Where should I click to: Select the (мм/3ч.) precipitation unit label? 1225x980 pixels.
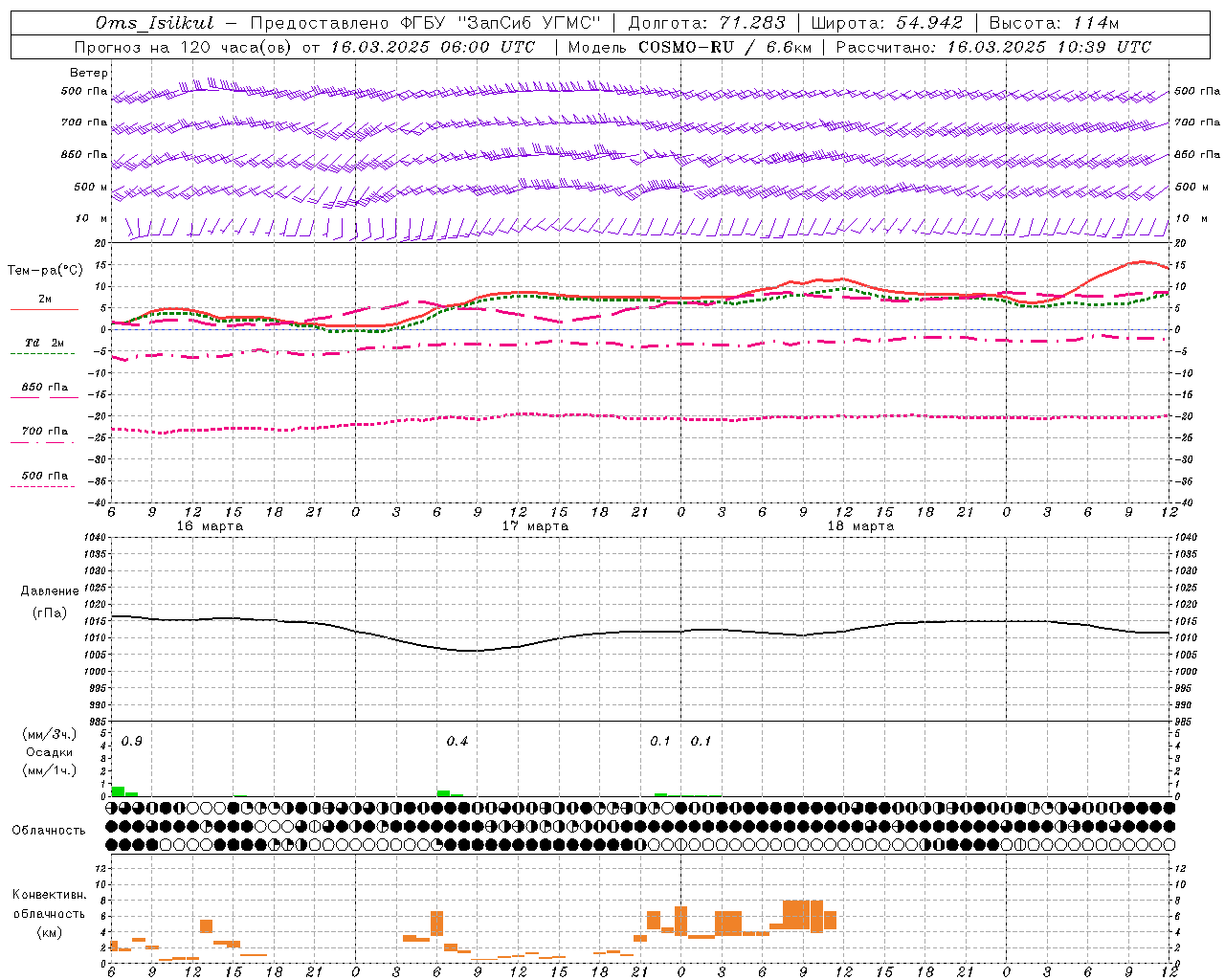[x=50, y=734]
